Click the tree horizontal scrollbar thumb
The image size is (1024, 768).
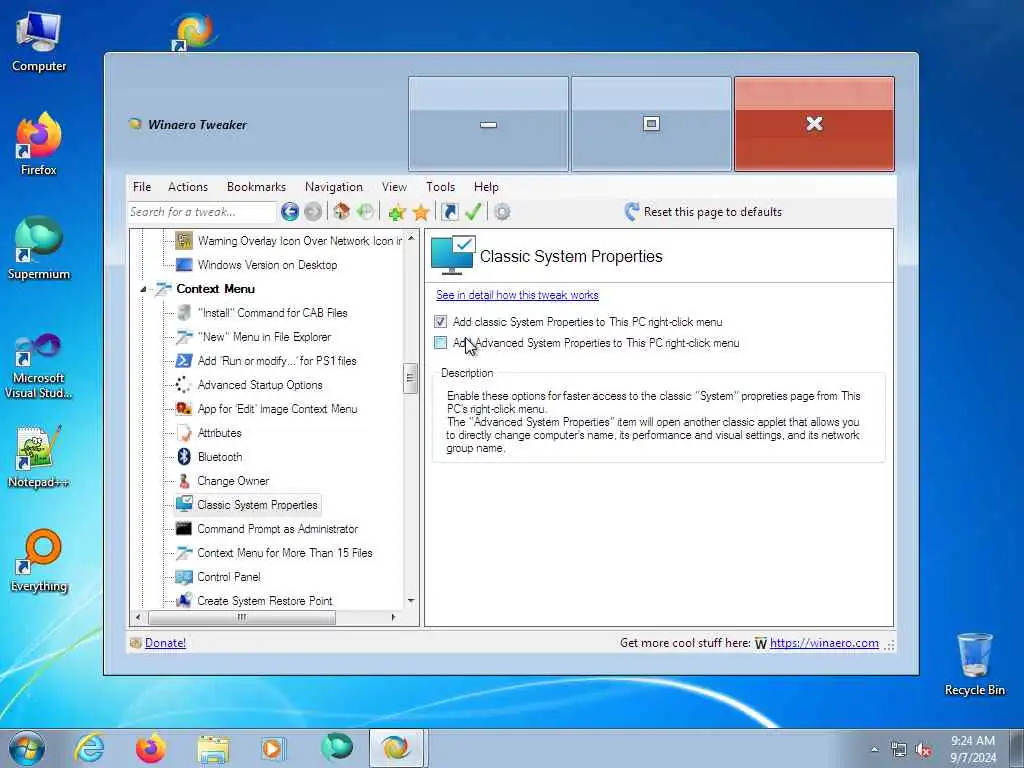pyautogui.click(x=242, y=617)
